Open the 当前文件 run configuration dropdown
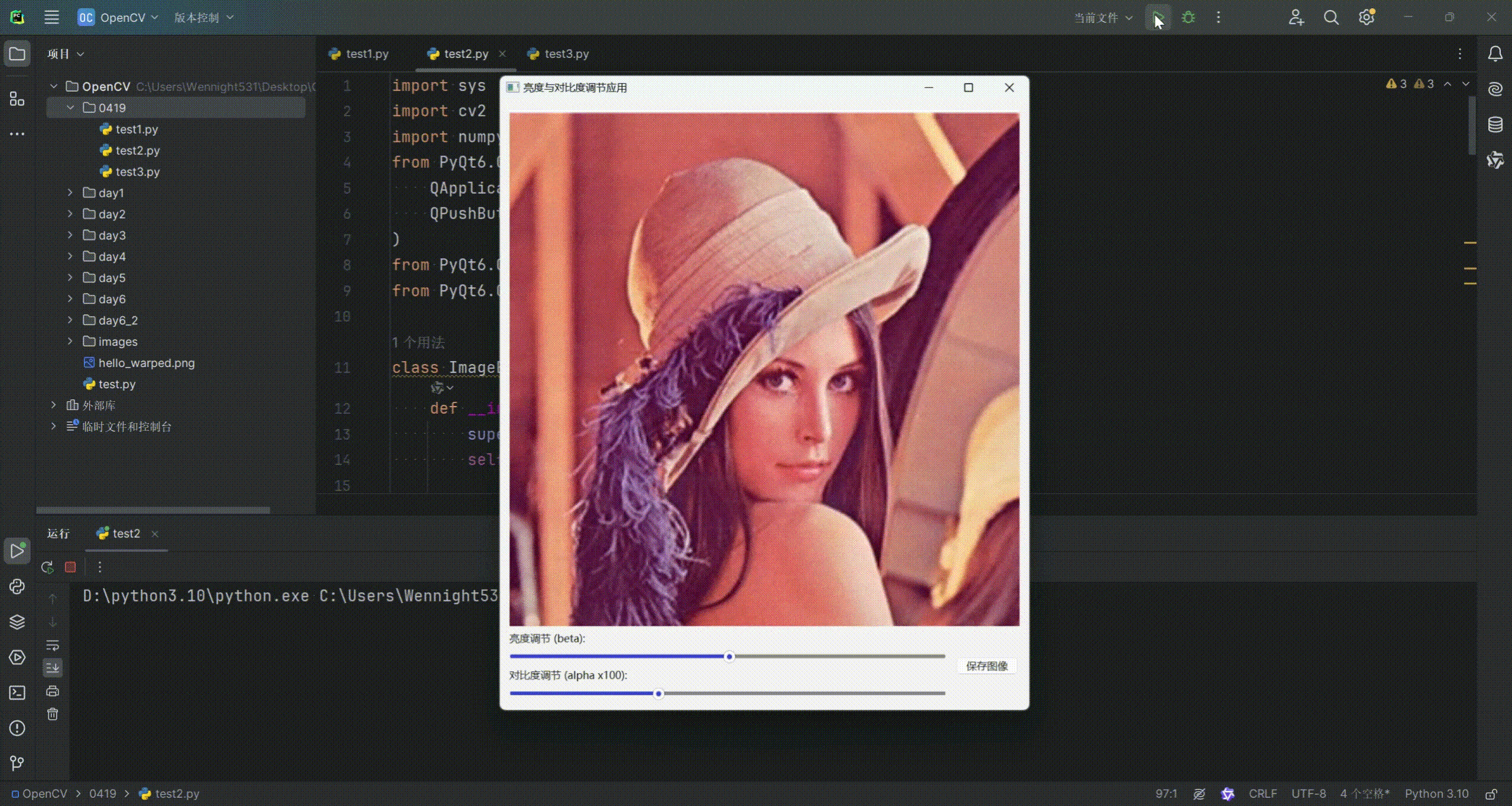Viewport: 1512px width, 806px height. (1103, 18)
